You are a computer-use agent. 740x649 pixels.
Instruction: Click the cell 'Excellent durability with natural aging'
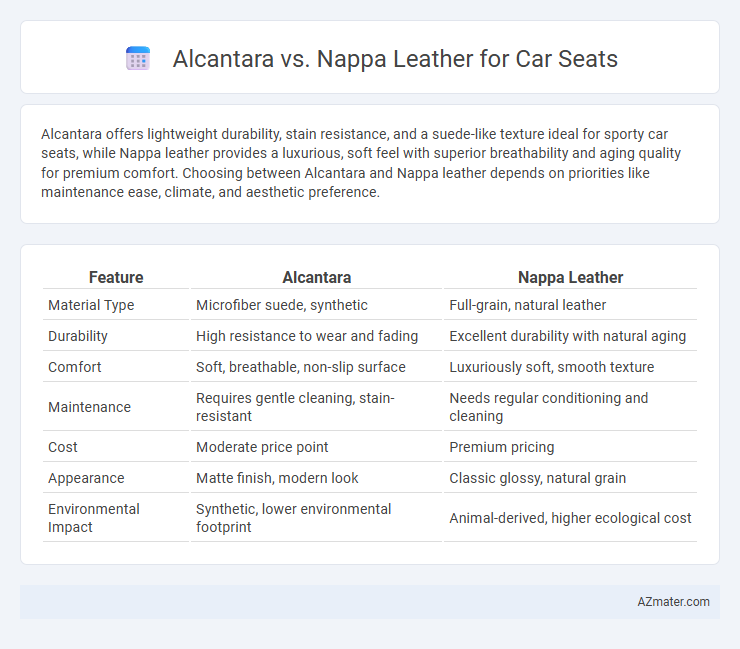click(570, 336)
